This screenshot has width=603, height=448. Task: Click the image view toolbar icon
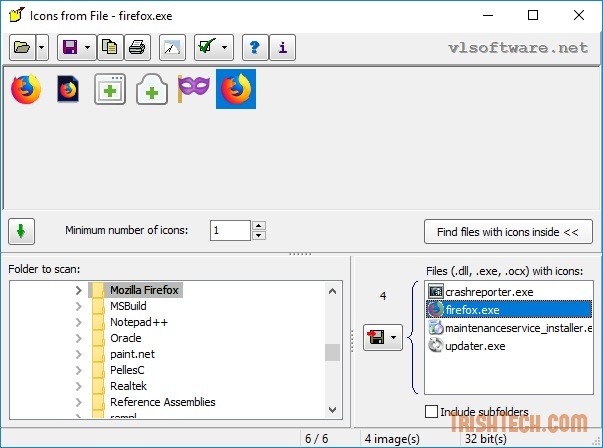(x=172, y=48)
